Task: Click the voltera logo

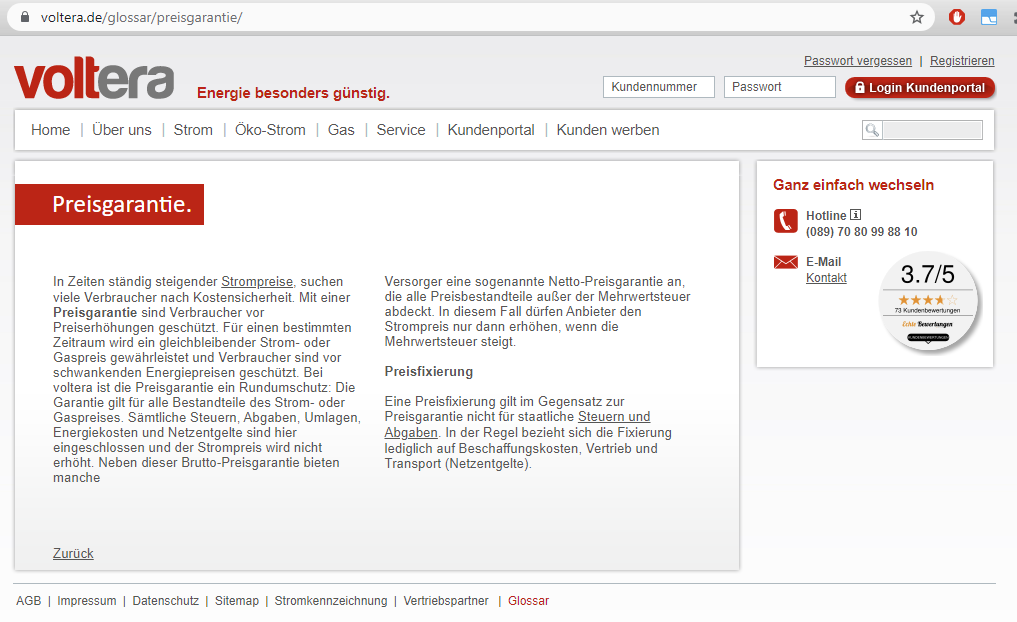Action: [x=94, y=80]
